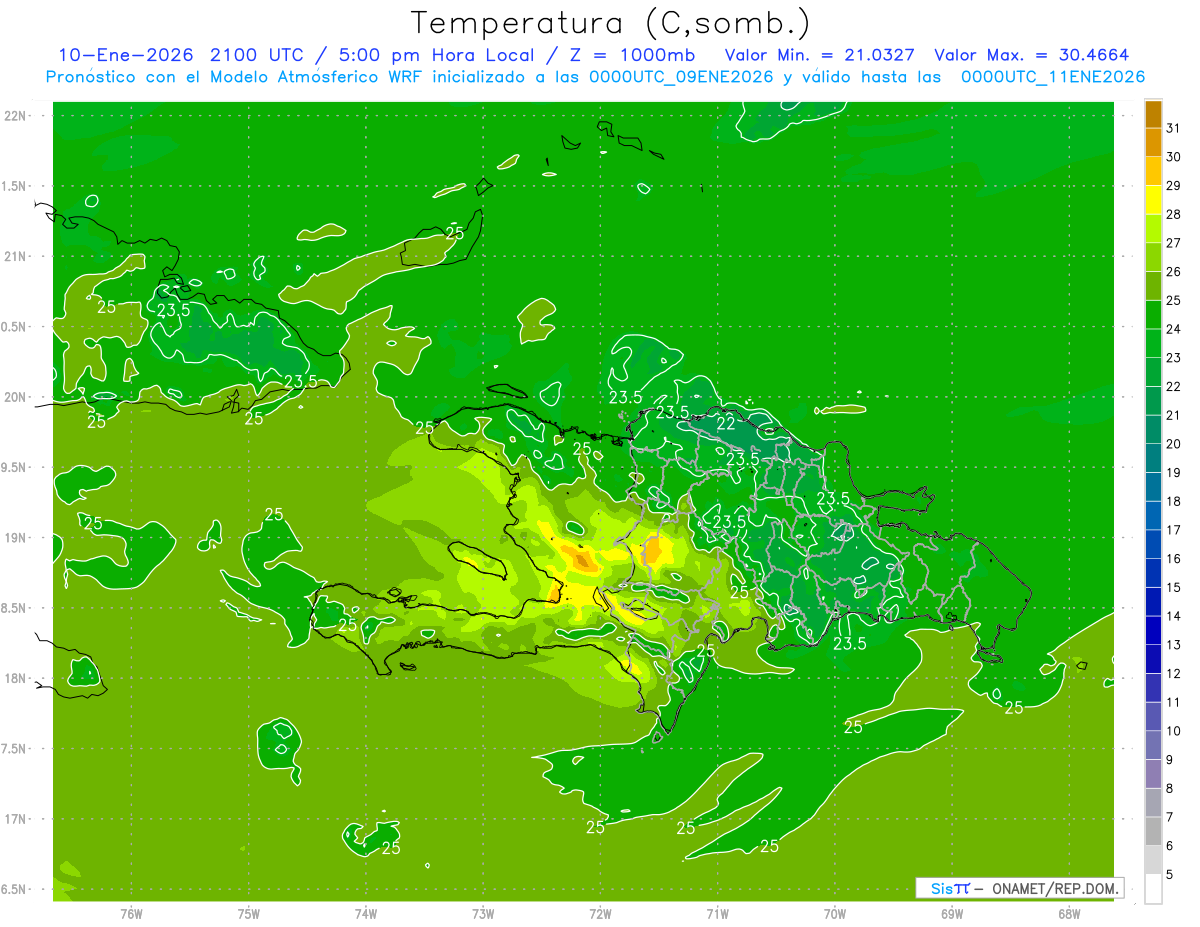The height and width of the screenshot is (927, 1200).
Task: Click the 'ONAMET/REP.DOM.' credit label
Action: tap(1053, 888)
